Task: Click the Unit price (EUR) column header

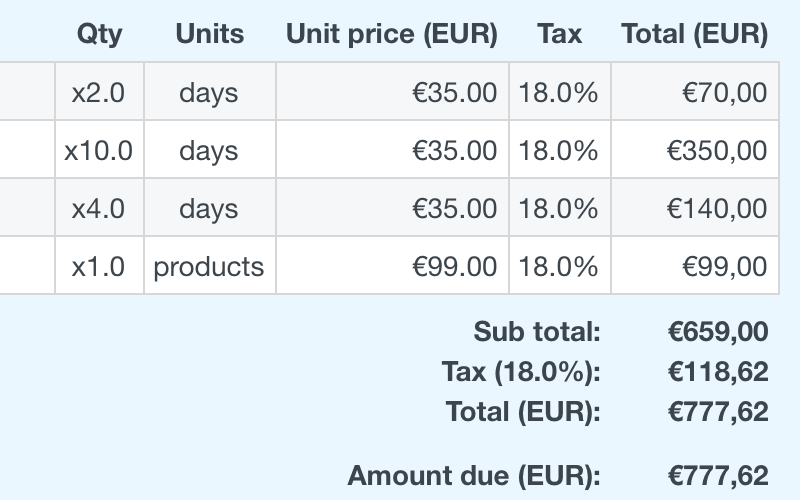Action: (x=391, y=34)
